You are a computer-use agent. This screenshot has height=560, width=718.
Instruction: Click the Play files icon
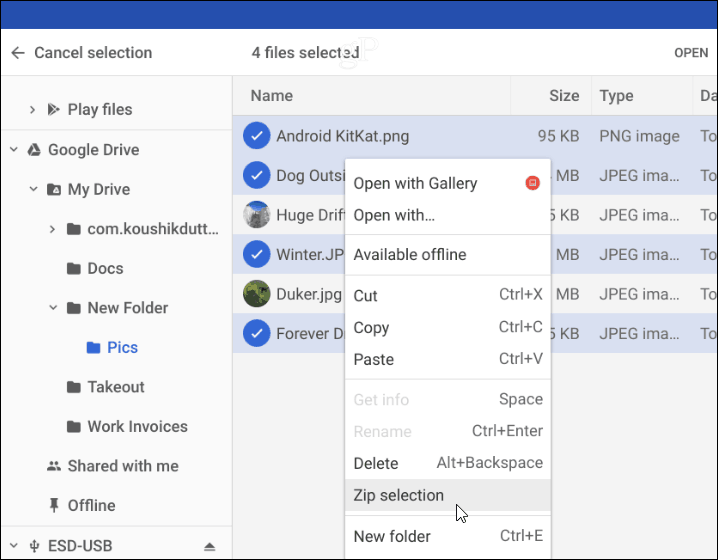pyautogui.click(x=54, y=109)
